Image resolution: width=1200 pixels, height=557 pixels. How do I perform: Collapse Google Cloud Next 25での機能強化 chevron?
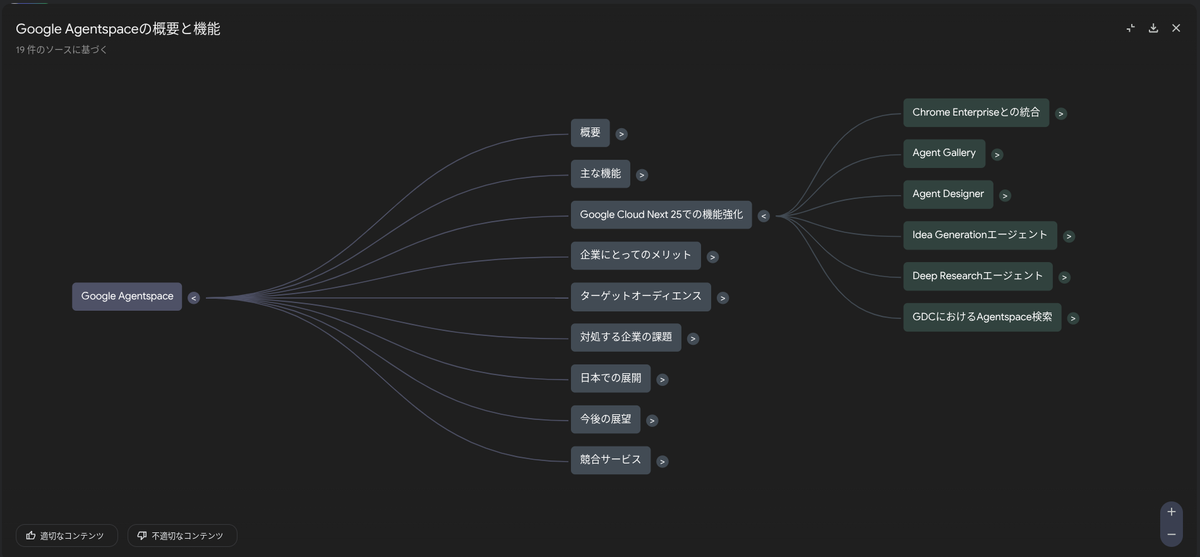point(763,215)
